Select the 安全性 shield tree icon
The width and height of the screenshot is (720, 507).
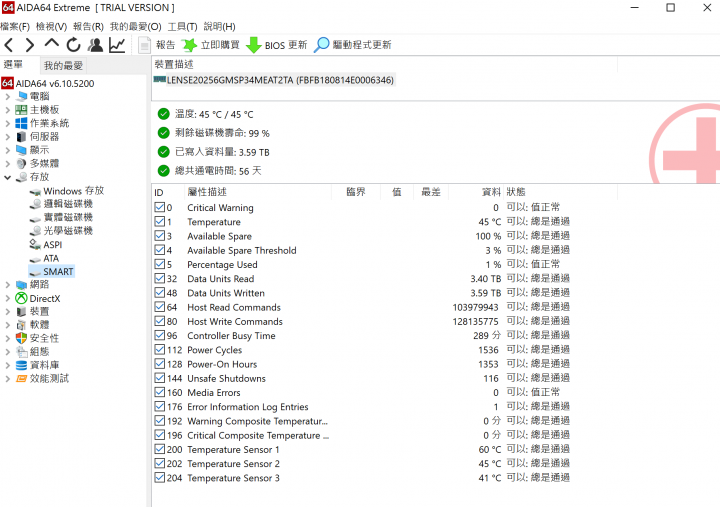click(x=21, y=338)
